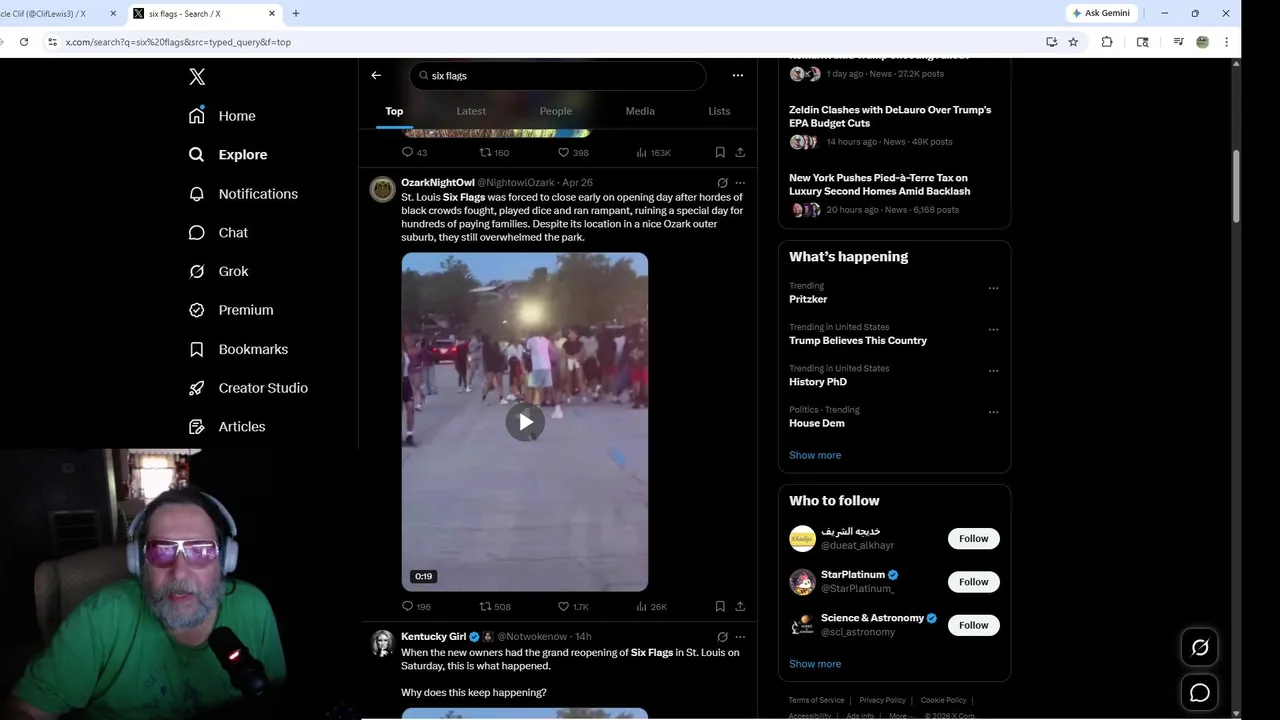Screen dimensions: 1280x720
Task: Open the Pritzker trending topic
Action: coord(808,299)
